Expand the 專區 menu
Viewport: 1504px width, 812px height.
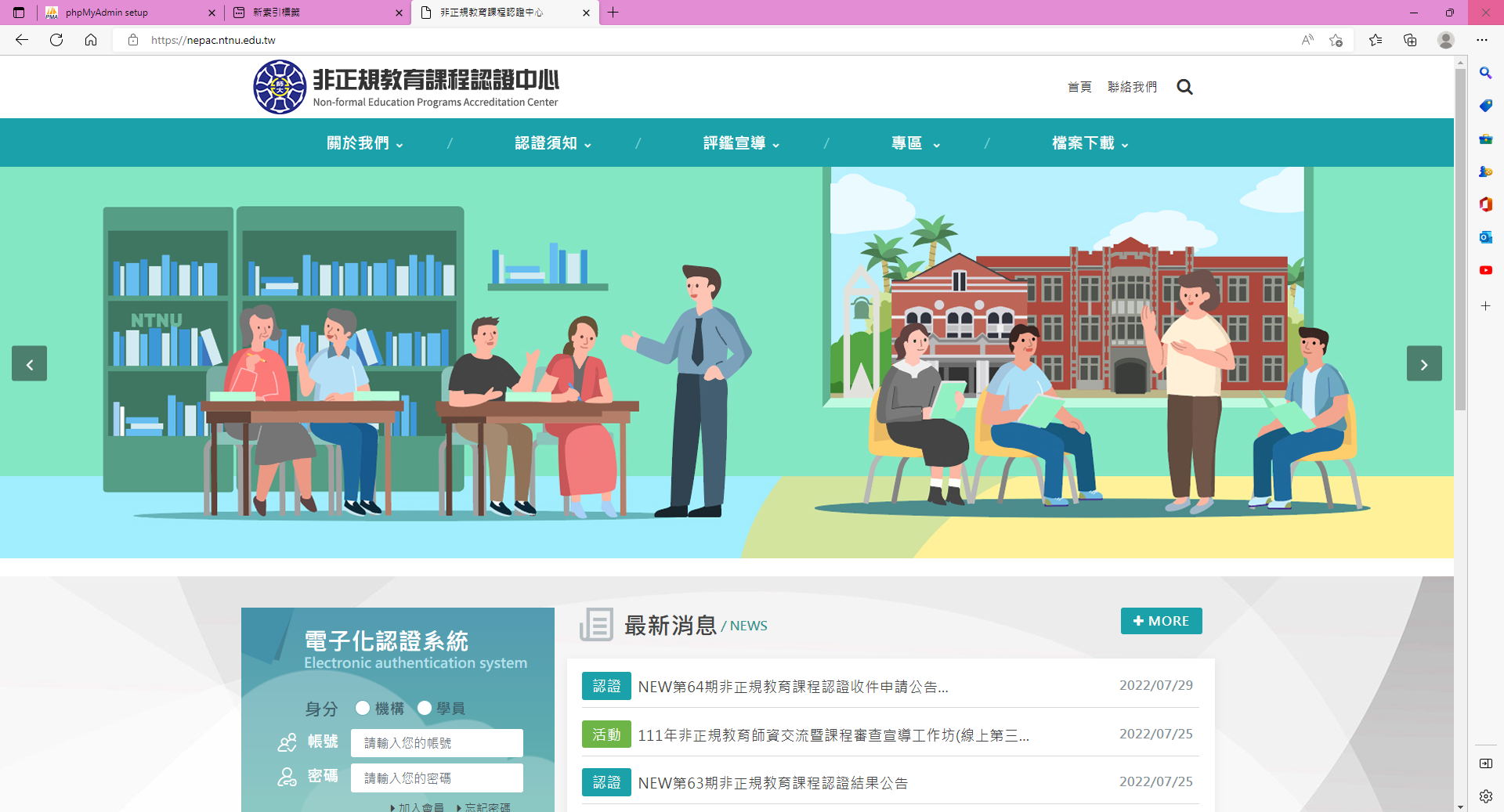tap(915, 143)
